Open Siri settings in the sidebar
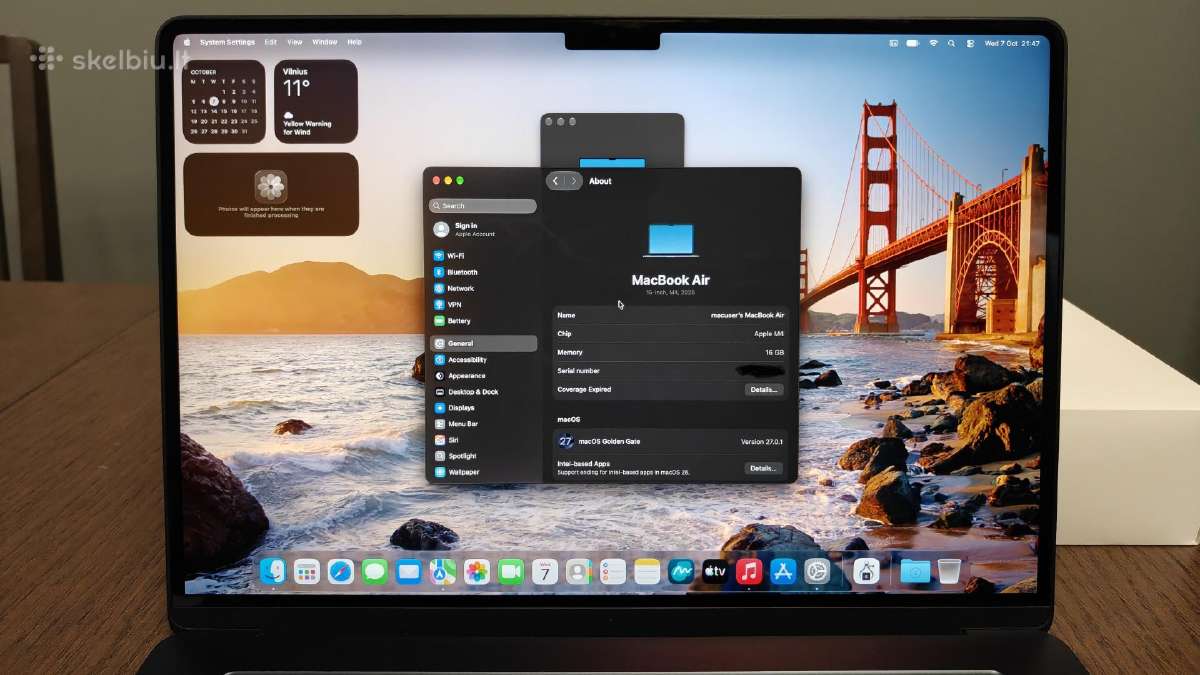This screenshot has width=1200, height=675. click(483, 440)
